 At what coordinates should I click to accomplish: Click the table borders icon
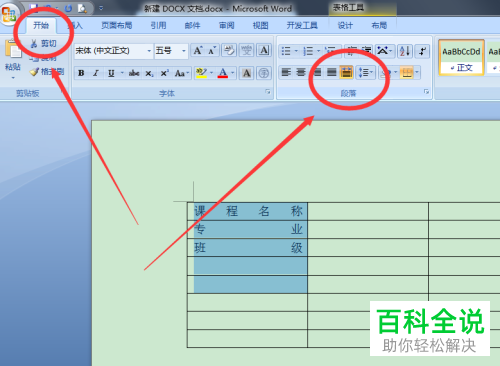point(406,72)
